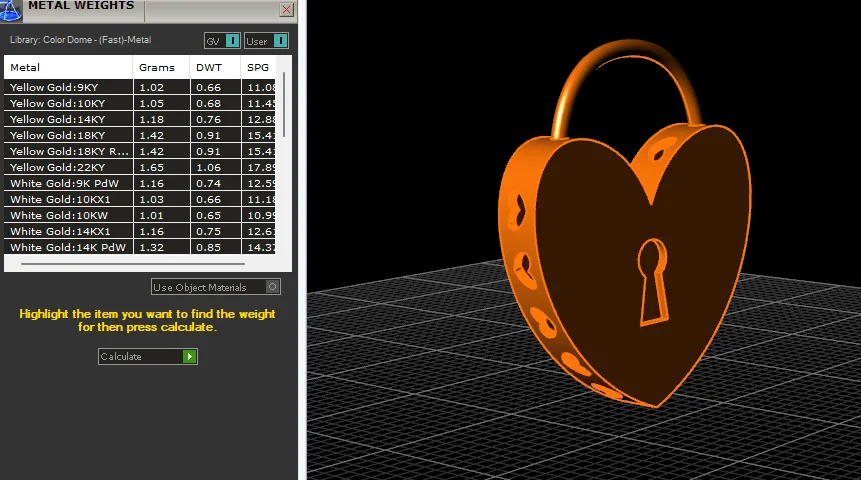Screen dimensions: 861x480
Task: Click the SPG column header
Action: [259, 68]
